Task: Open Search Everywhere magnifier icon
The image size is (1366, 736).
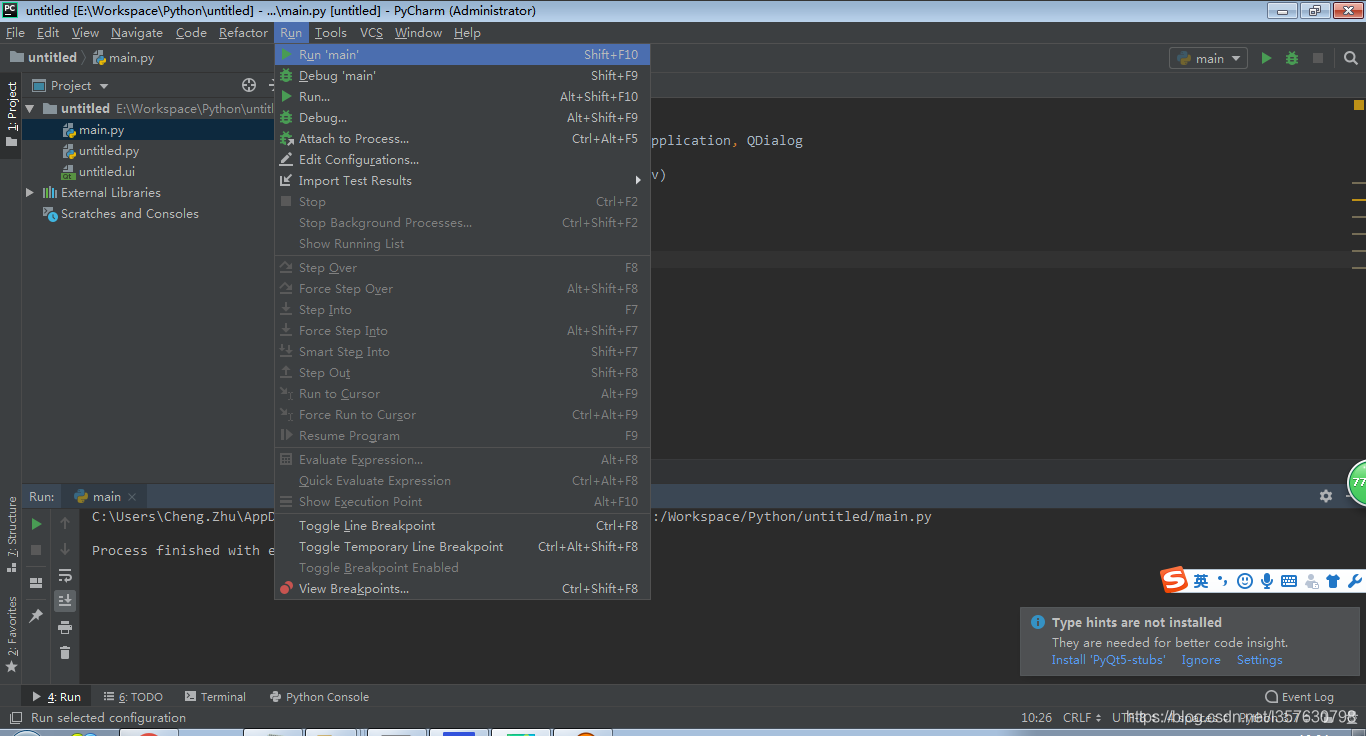Action: pos(1352,58)
